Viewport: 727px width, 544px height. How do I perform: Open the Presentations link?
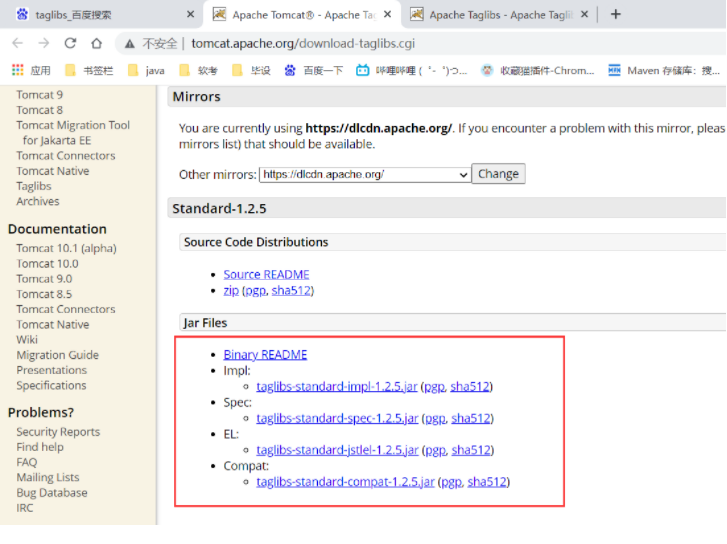coord(51,370)
